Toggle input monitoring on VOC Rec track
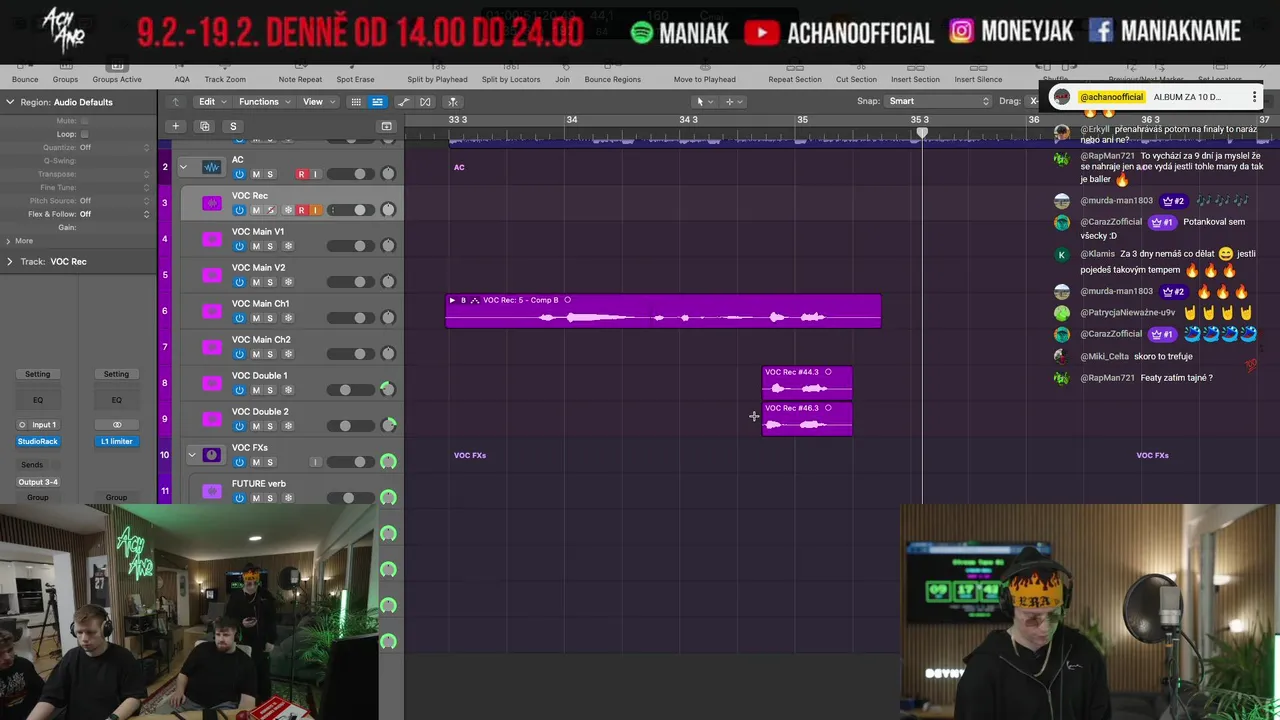This screenshot has height=720, width=1280. pos(315,210)
